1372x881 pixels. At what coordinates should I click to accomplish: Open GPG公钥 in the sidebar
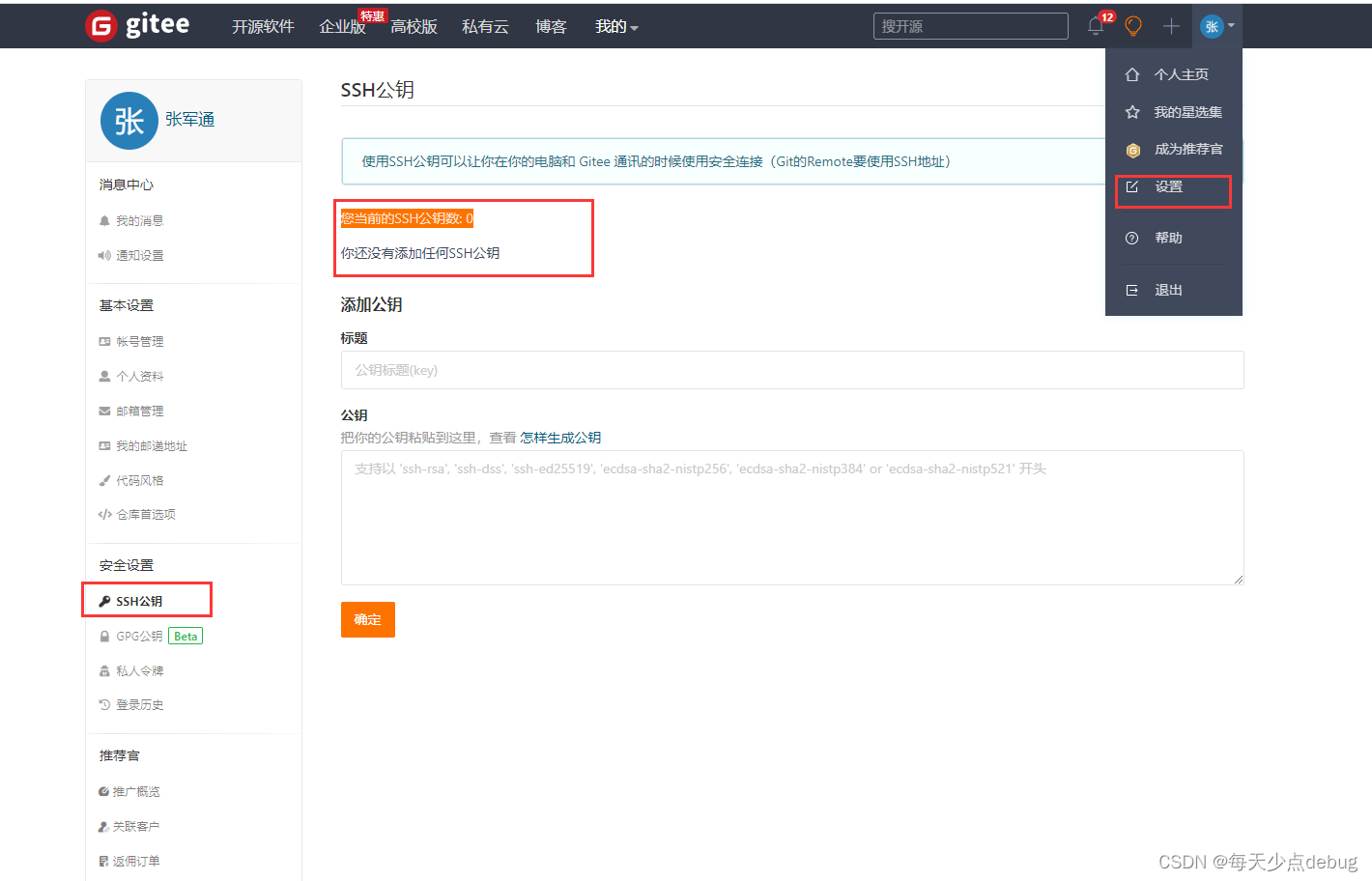tap(139, 637)
